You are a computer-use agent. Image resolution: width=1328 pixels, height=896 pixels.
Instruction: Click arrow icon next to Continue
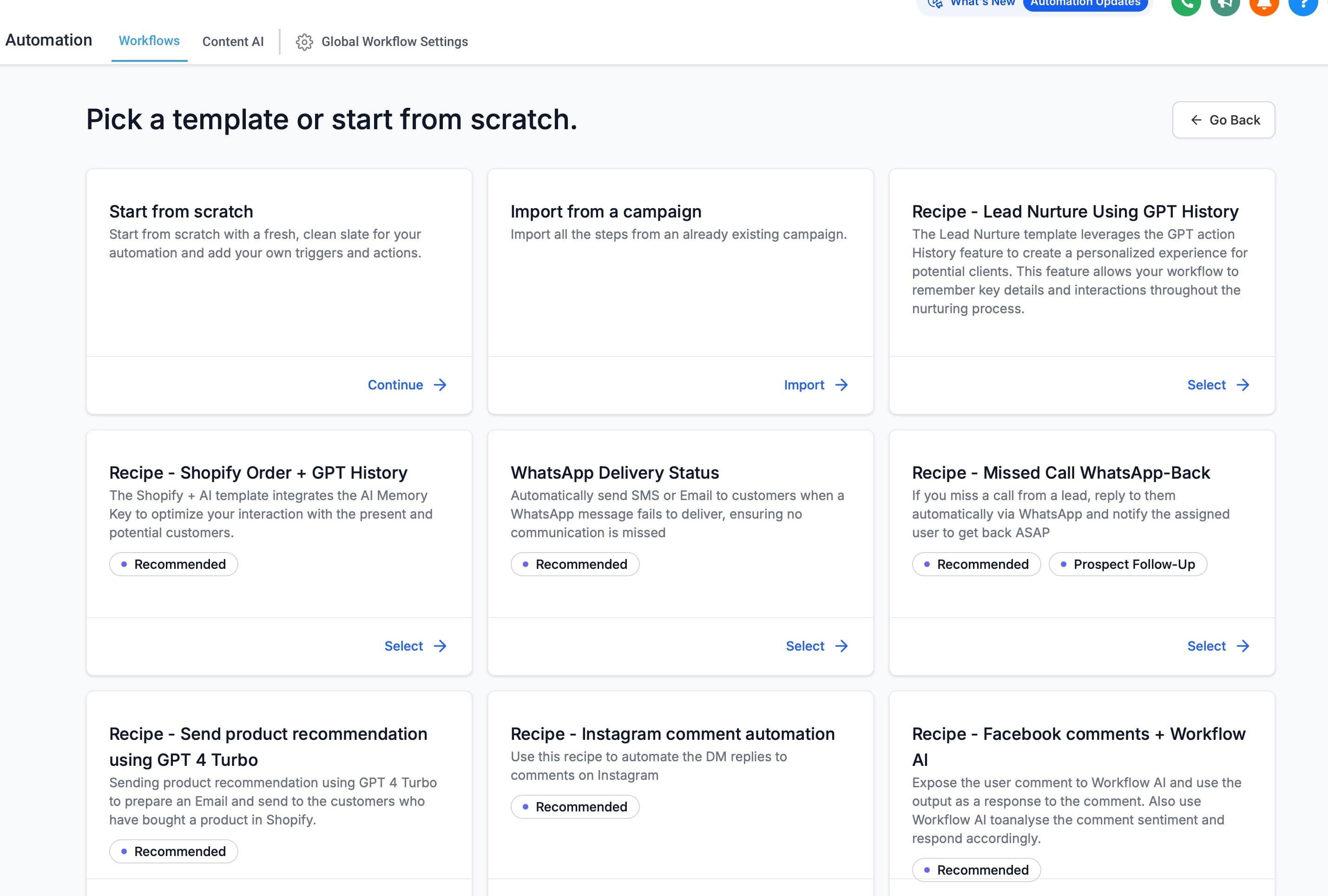pos(440,385)
